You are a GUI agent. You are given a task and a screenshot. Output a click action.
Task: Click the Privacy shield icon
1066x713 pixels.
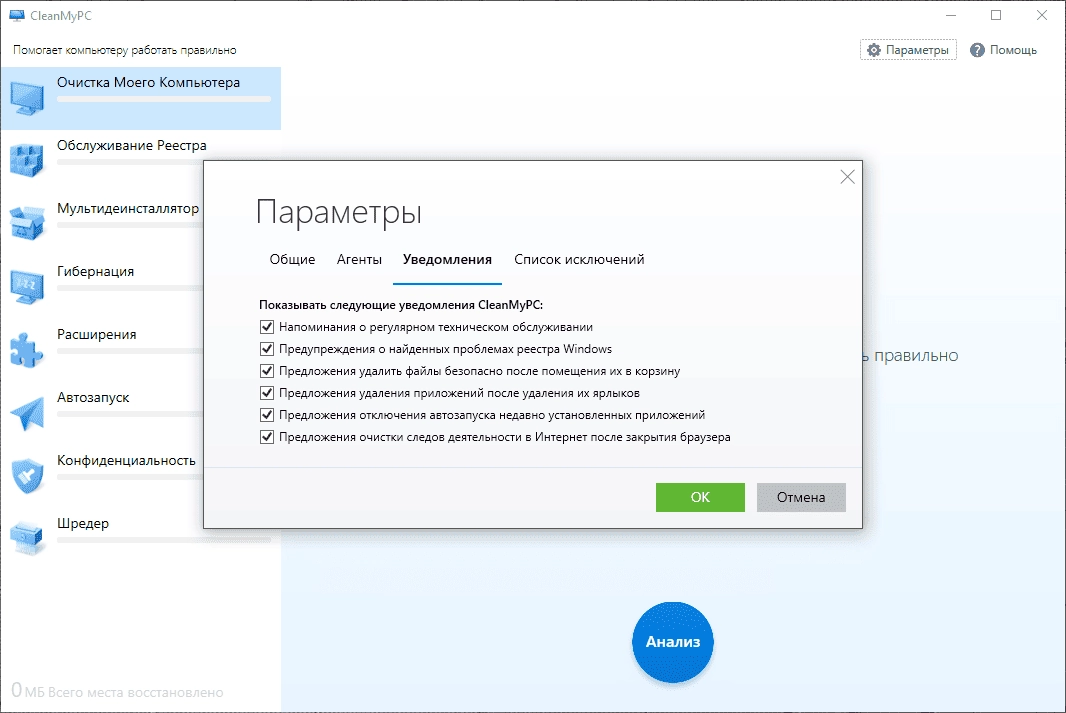pyautogui.click(x=27, y=476)
